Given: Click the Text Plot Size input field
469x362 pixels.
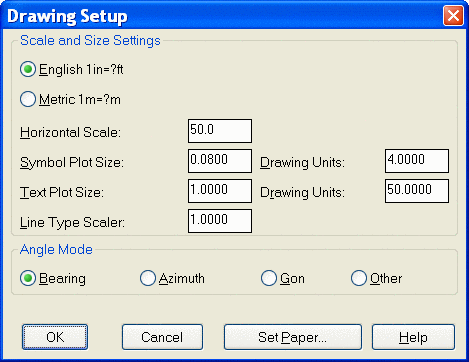Looking at the screenshot, I should click(x=220, y=191).
